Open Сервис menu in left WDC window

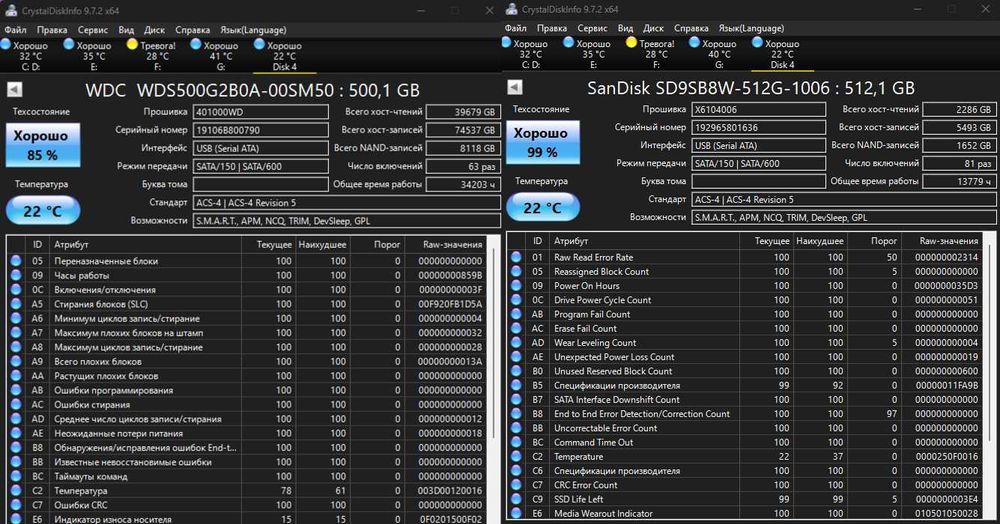coord(93,30)
